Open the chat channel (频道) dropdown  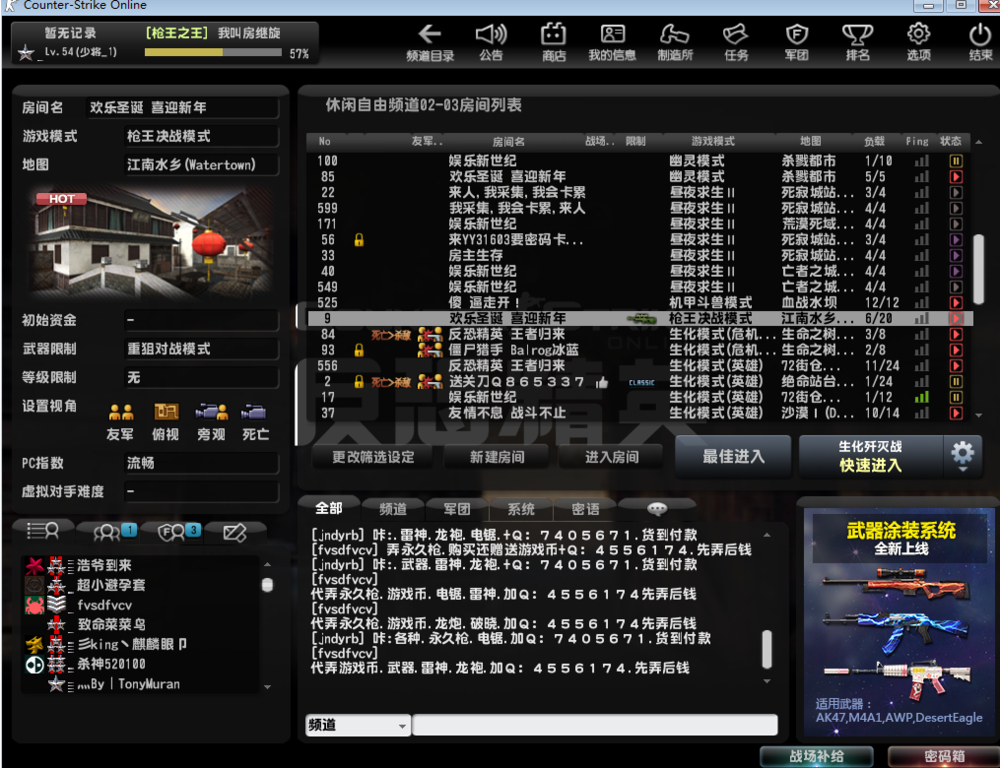pos(357,725)
